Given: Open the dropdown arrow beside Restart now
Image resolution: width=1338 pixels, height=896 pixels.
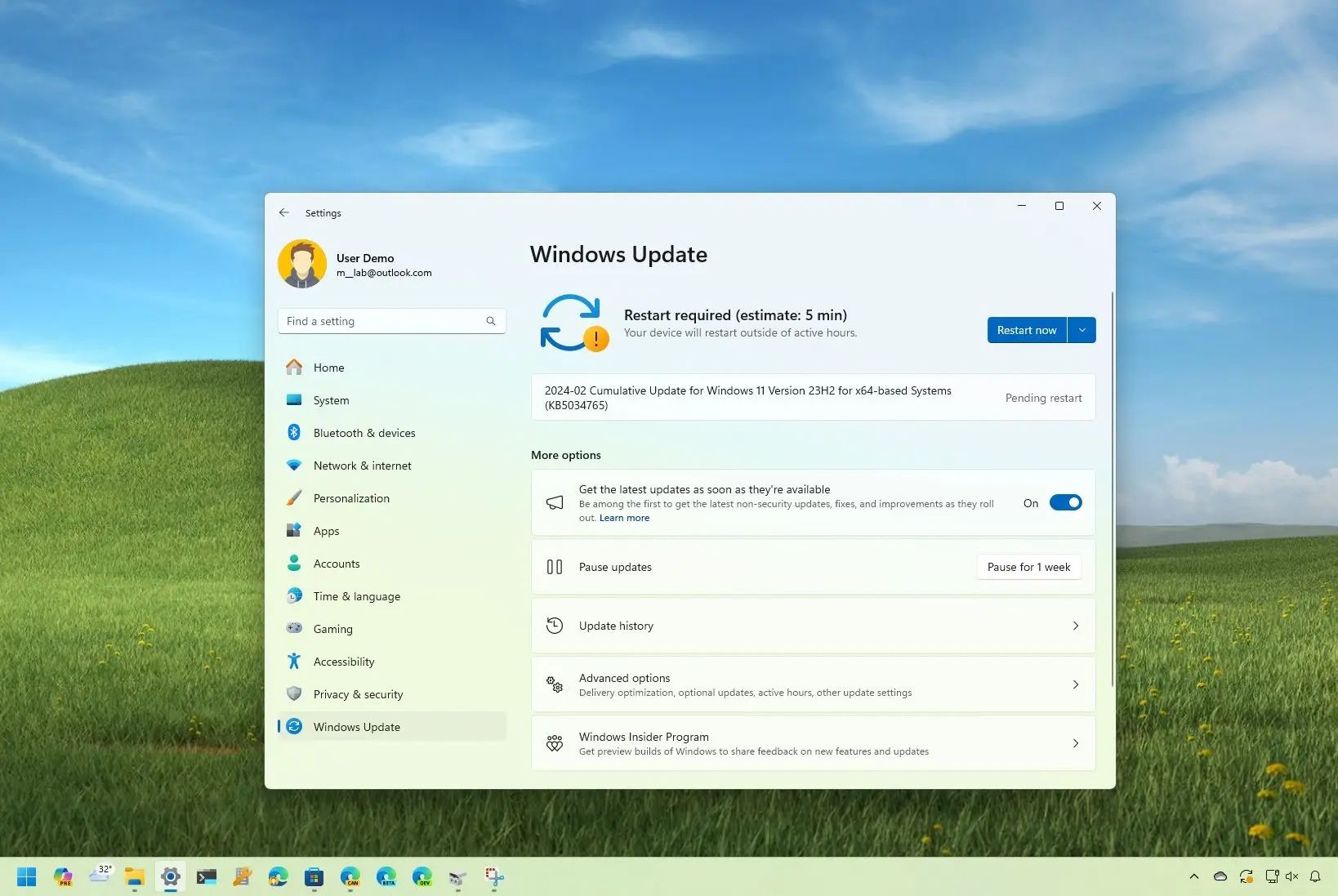Looking at the screenshot, I should click(1082, 330).
